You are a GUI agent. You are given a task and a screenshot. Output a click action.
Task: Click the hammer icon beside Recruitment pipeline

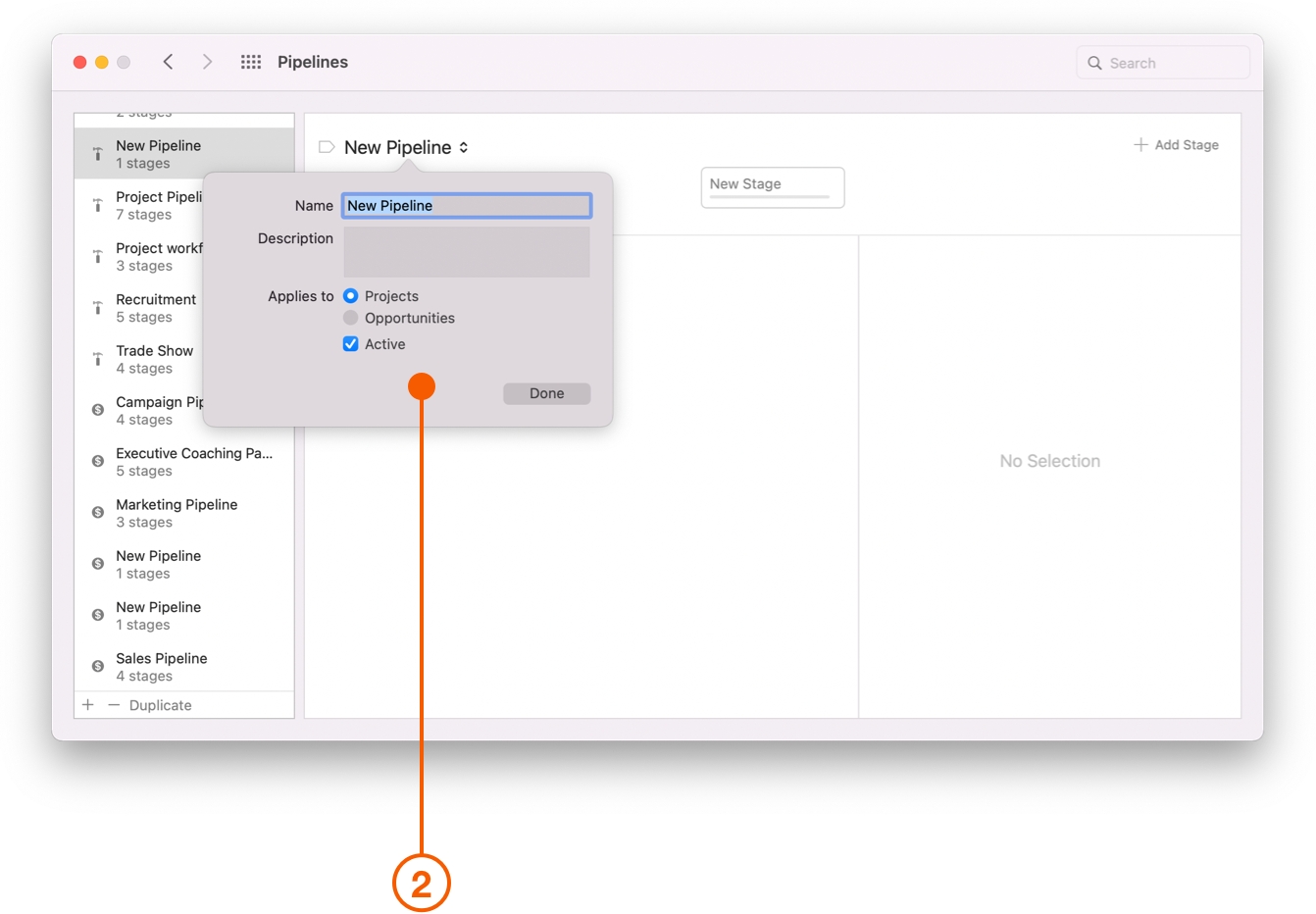[x=97, y=307]
